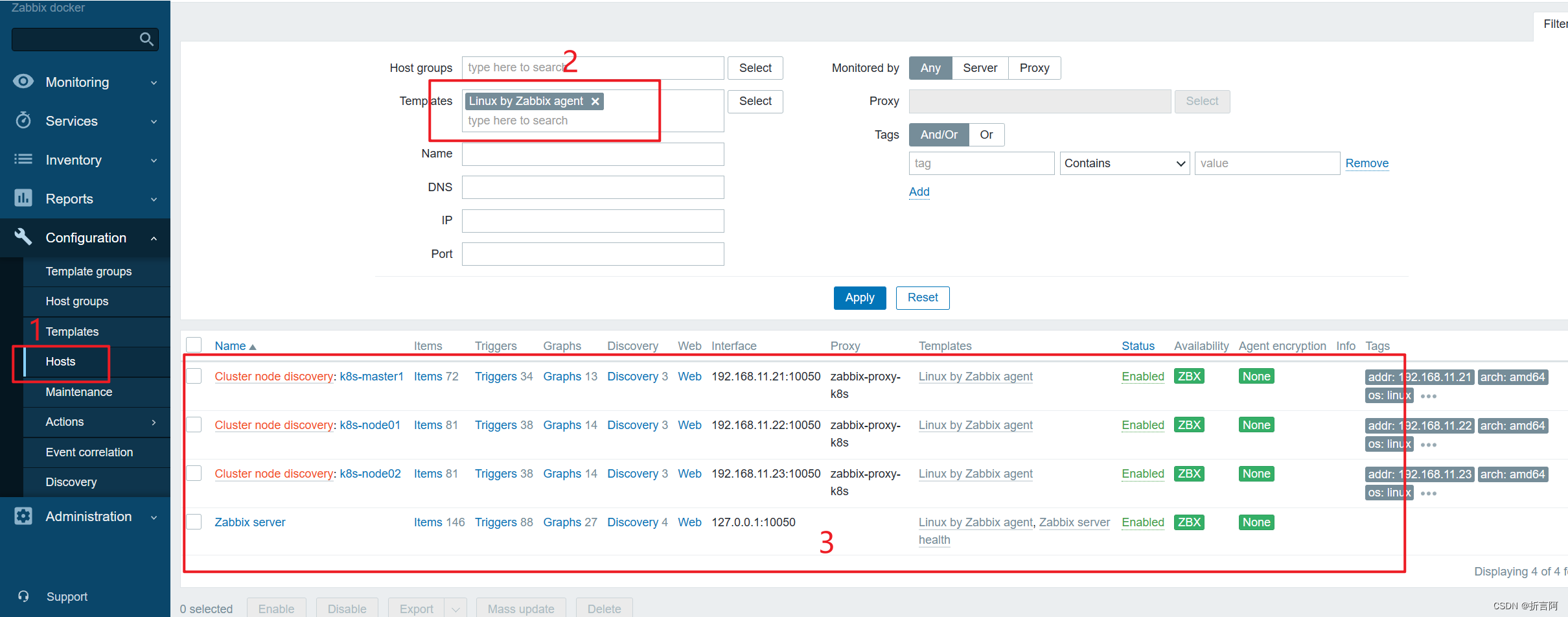Image resolution: width=1568 pixels, height=617 pixels.
Task: Expand the Monitoring menu chevron
Action: pos(154,83)
